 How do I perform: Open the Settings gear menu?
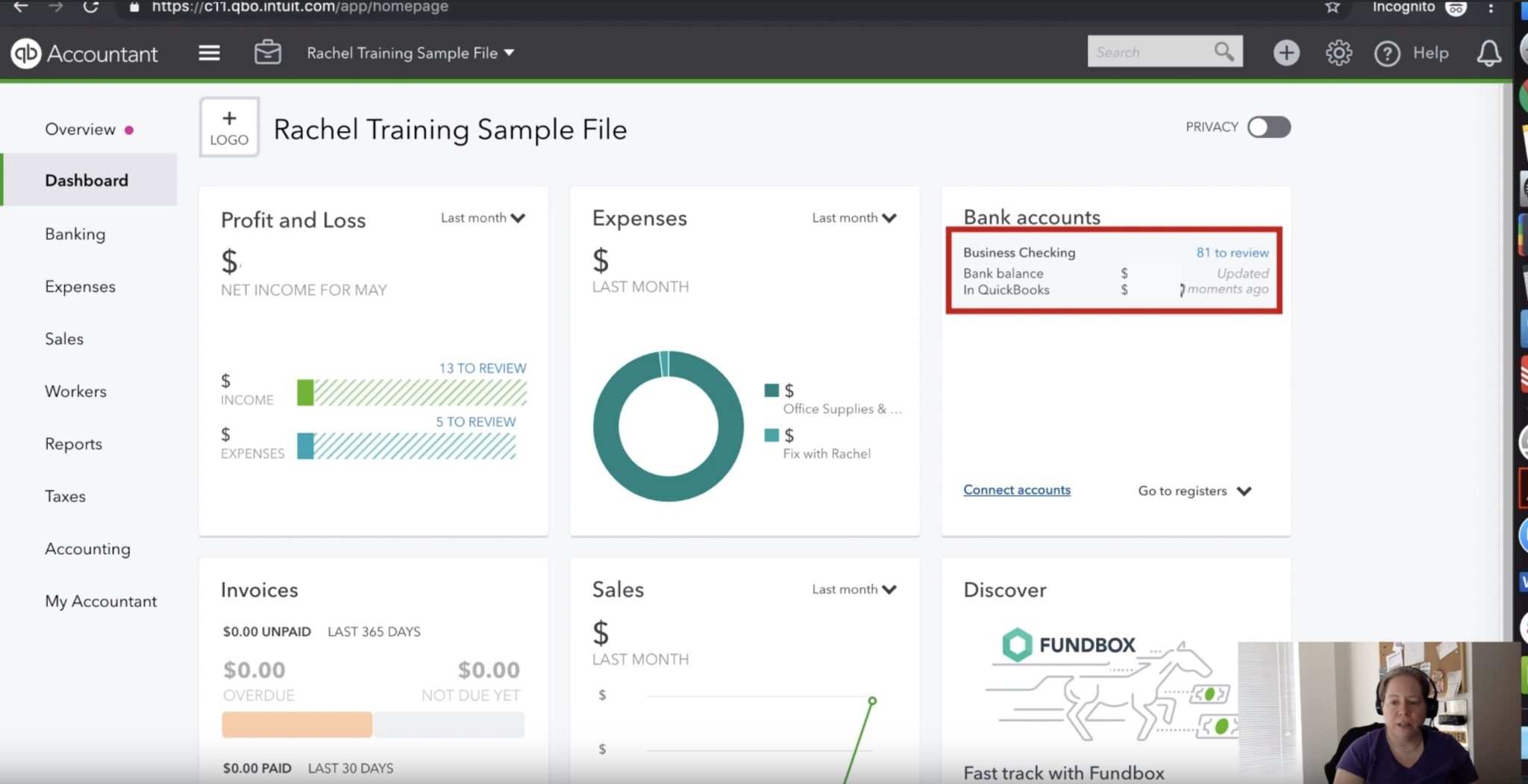pos(1338,53)
